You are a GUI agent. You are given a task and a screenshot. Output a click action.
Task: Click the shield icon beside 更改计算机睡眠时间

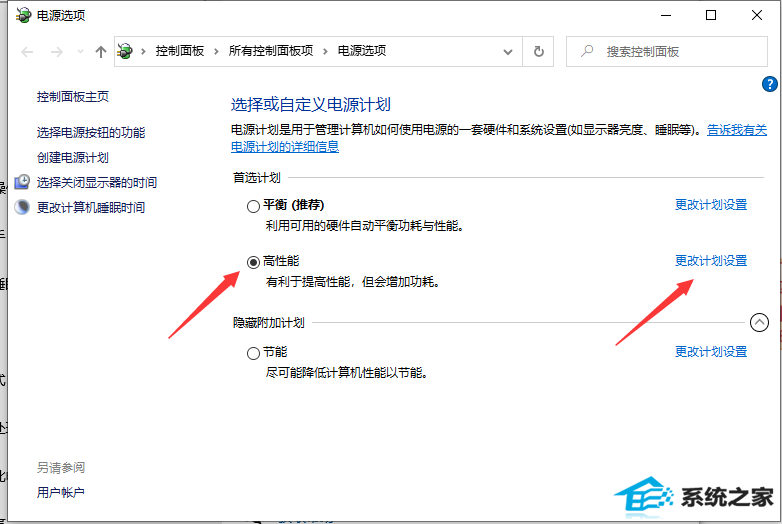22,207
